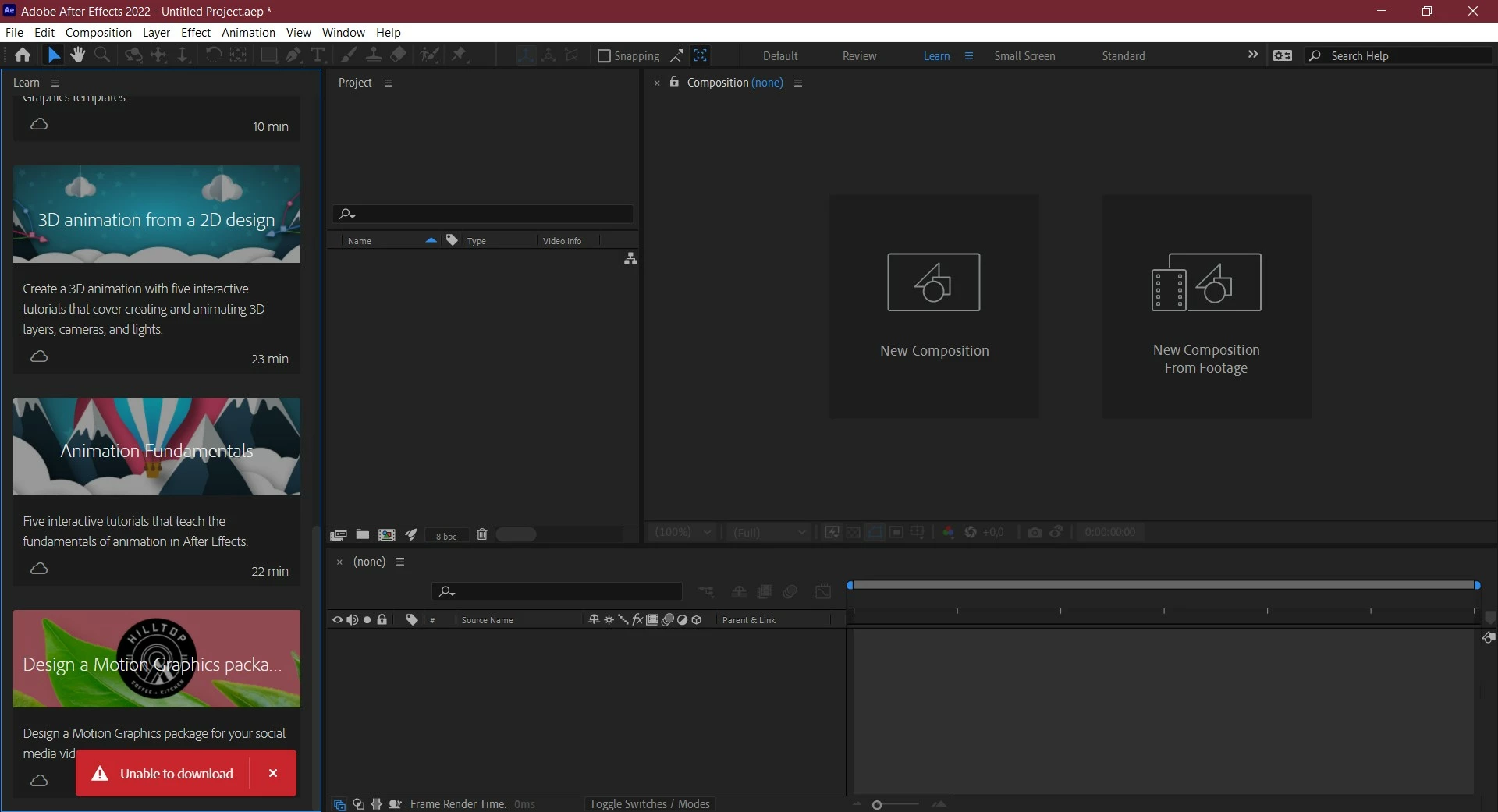The height and width of the screenshot is (812, 1498).
Task: Open the Effect menu
Action: 196,32
